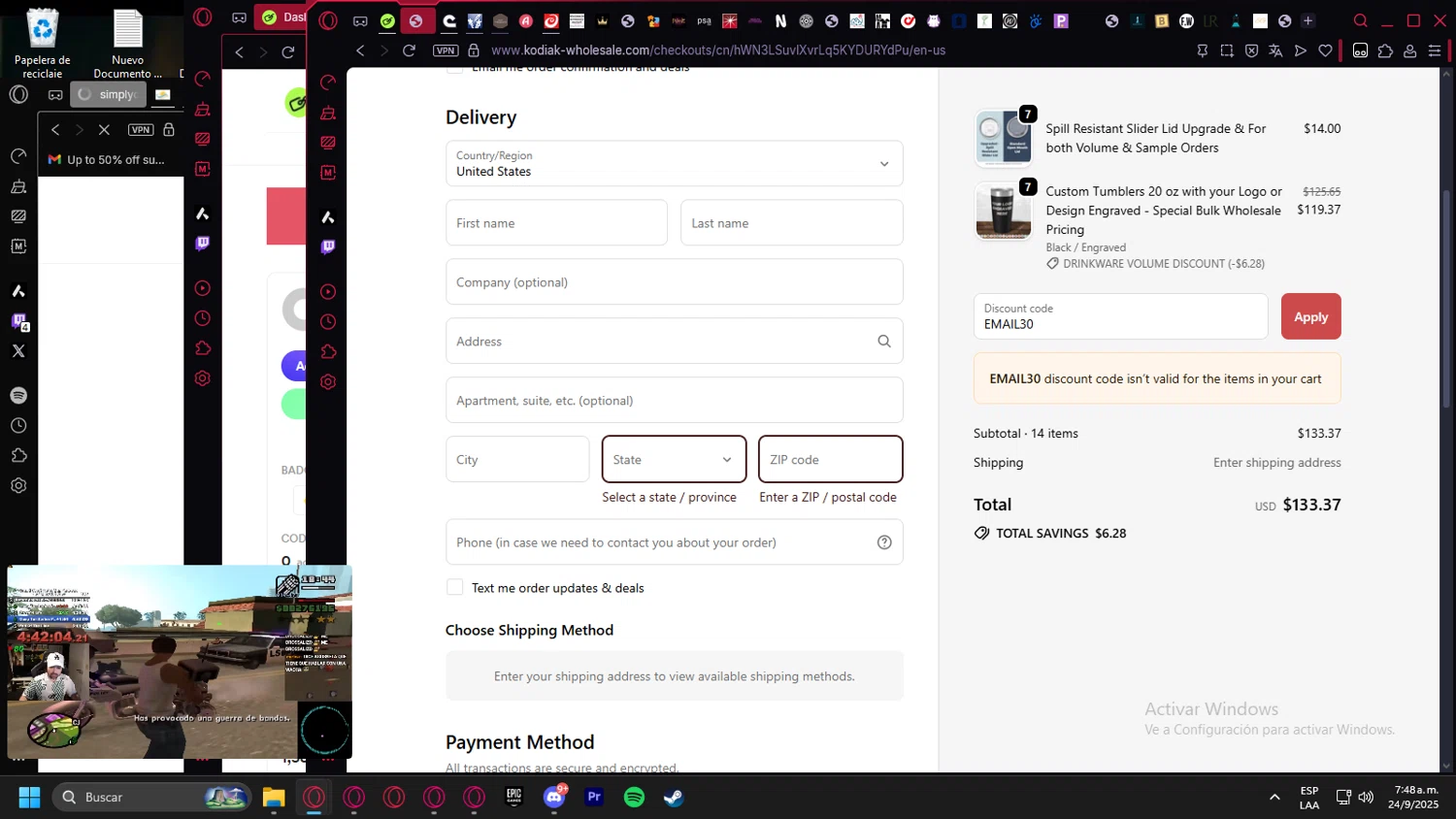Reload the kodiak-wholesale checkout page

click(x=409, y=50)
